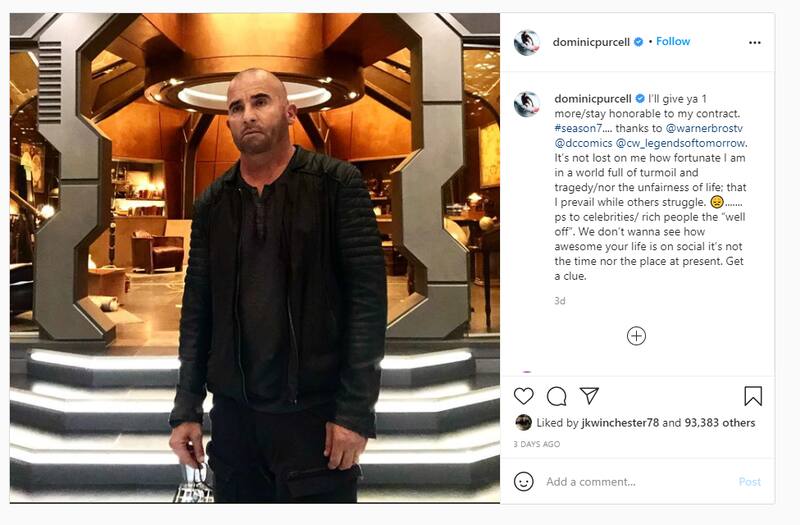View the 93,383 others likes list
Screen dimensions: 800x525
pyautogui.click(x=720, y=422)
